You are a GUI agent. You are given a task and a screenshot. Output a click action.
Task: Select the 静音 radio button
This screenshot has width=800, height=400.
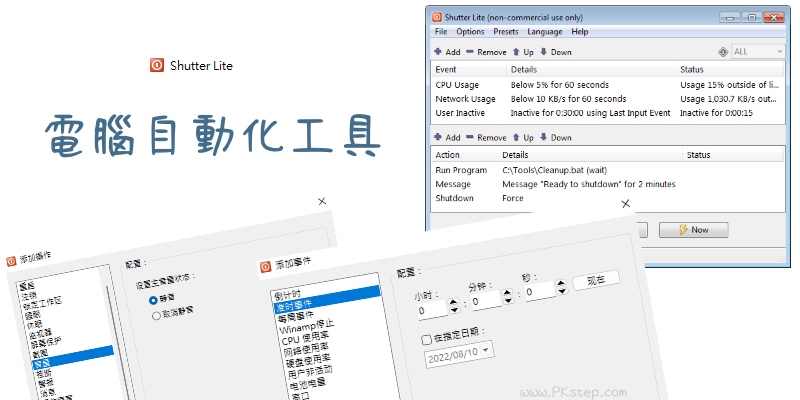153,300
